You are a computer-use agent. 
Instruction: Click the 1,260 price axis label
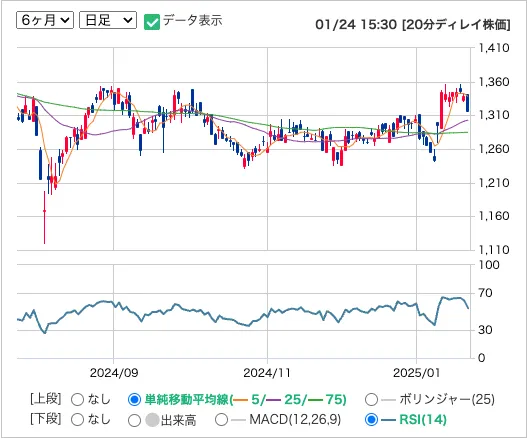[x=494, y=149]
